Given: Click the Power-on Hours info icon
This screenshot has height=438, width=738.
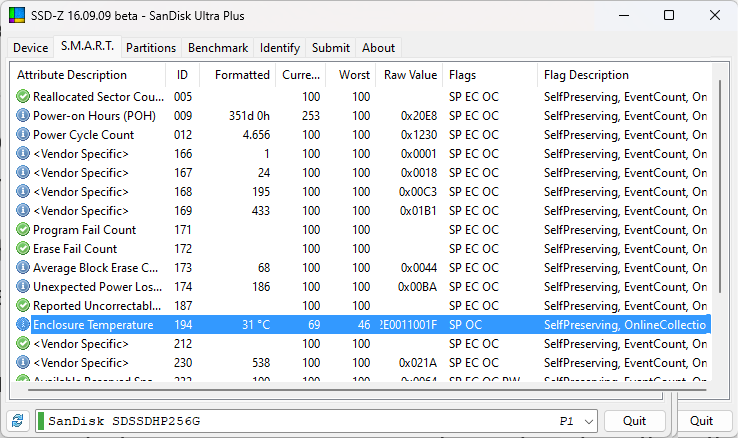Looking at the screenshot, I should pos(23,116).
